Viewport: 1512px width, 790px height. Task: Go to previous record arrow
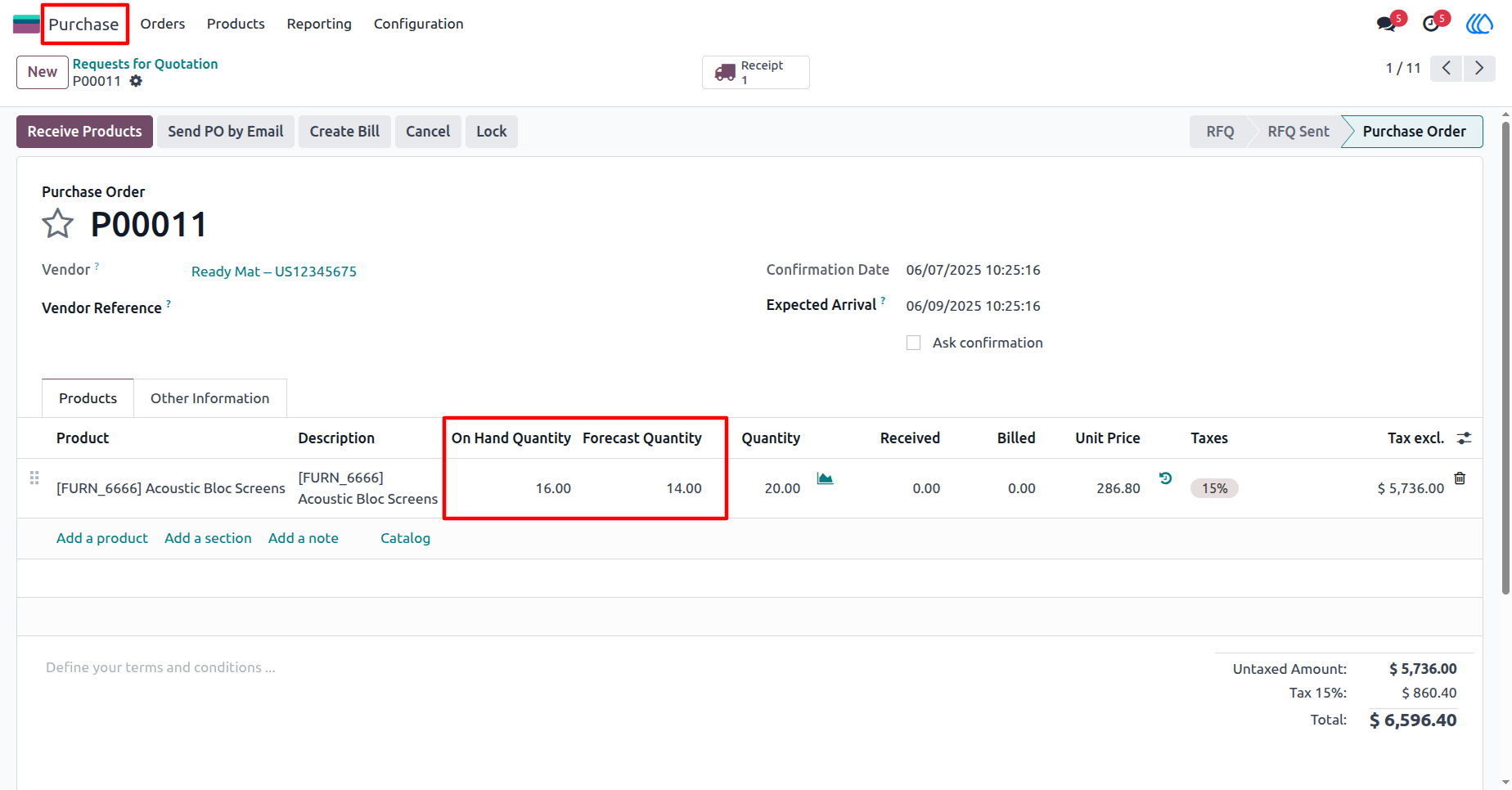pyautogui.click(x=1446, y=68)
